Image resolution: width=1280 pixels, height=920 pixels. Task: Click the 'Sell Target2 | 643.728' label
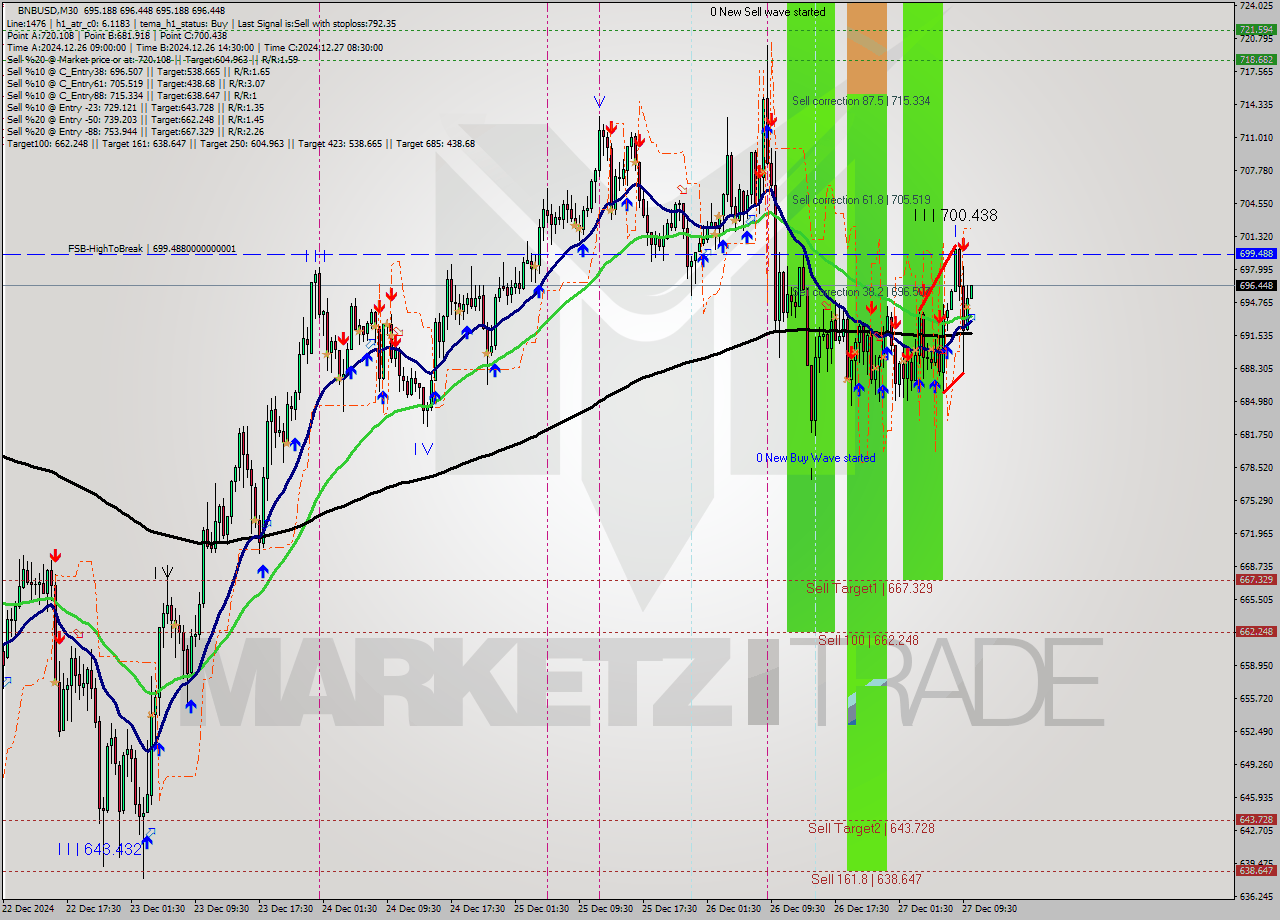point(871,828)
